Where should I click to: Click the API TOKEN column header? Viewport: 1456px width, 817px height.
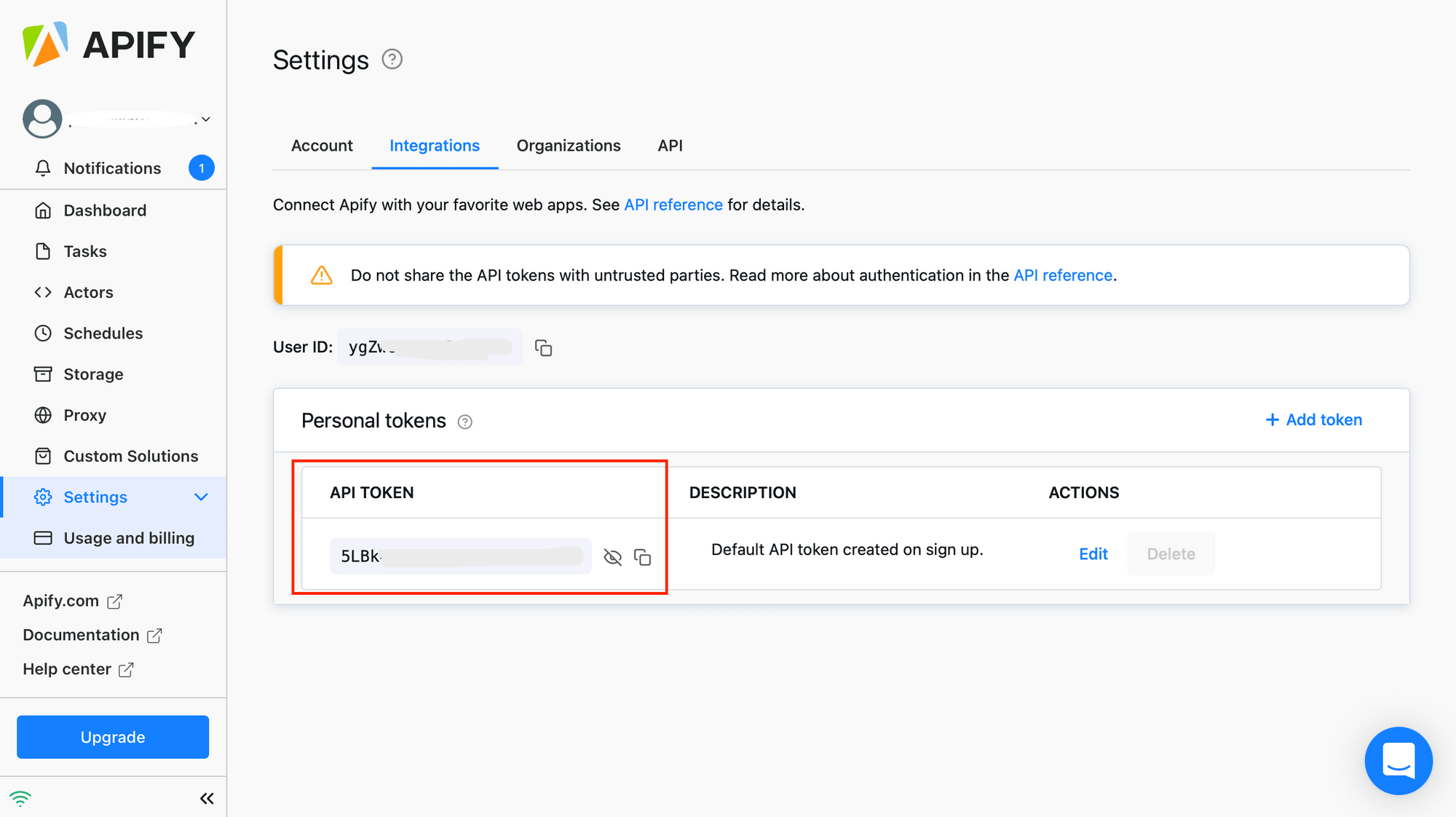pyautogui.click(x=372, y=492)
